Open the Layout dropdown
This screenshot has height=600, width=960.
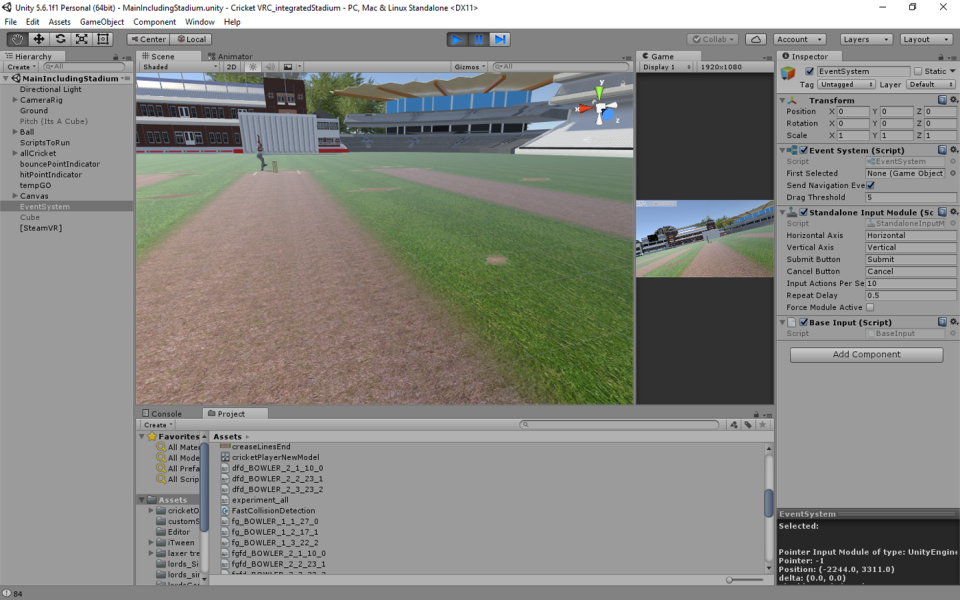925,39
